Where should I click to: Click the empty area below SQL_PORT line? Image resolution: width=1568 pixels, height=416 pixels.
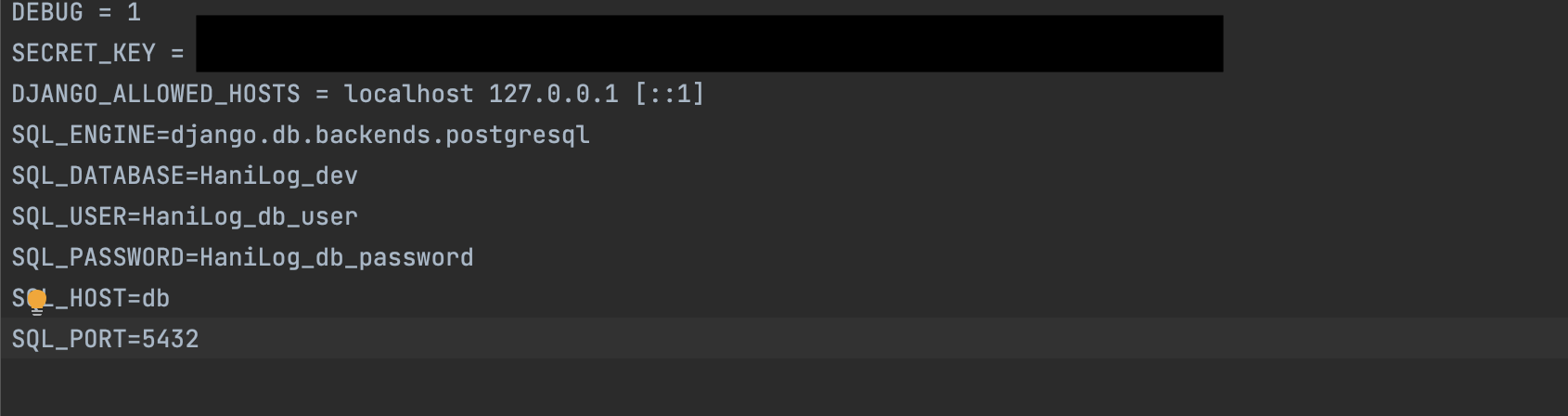pyautogui.click(x=784, y=387)
